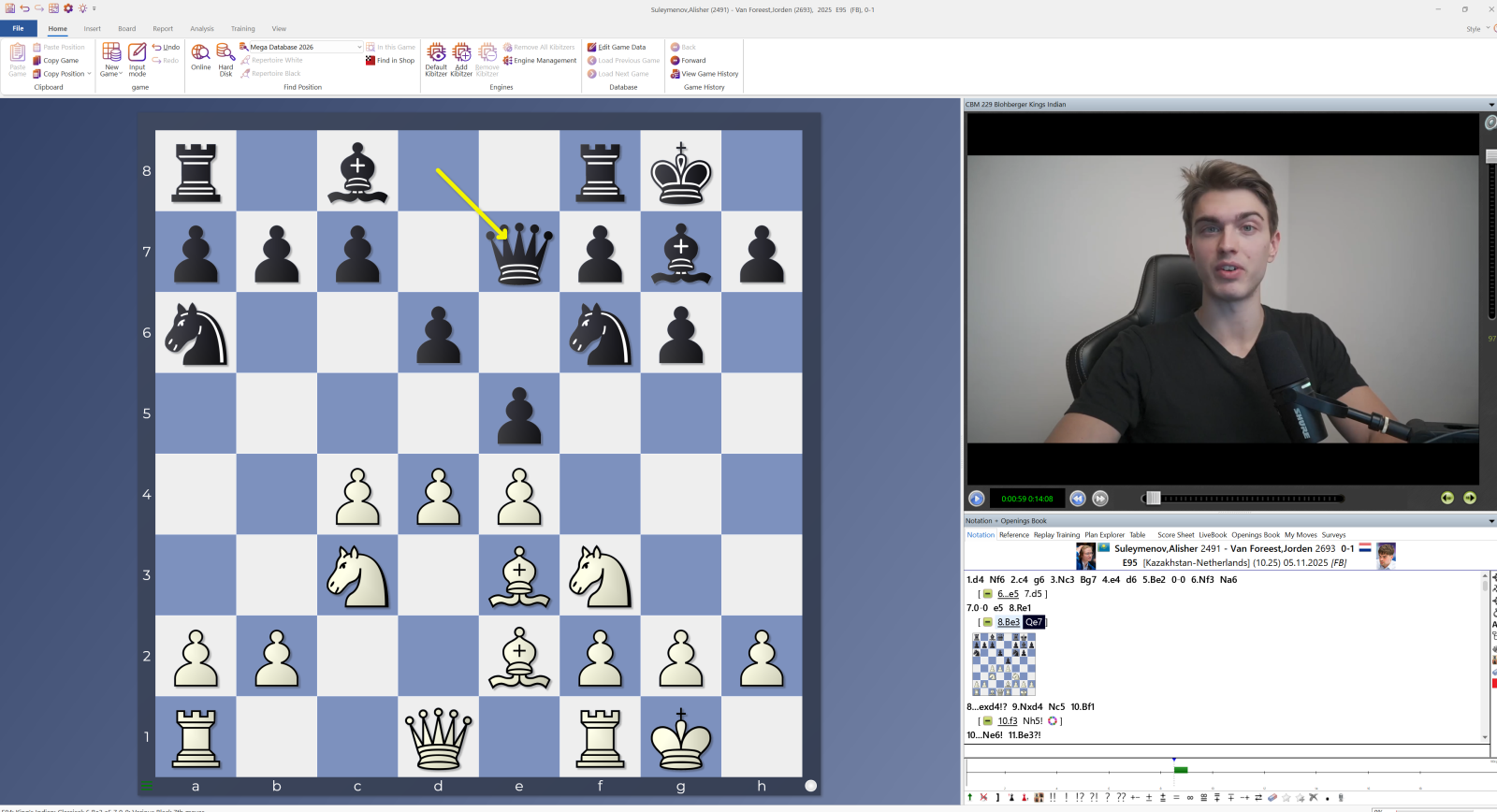The image size is (1497, 812).
Task: Switch to the Openings Book tab
Action: tap(1255, 535)
